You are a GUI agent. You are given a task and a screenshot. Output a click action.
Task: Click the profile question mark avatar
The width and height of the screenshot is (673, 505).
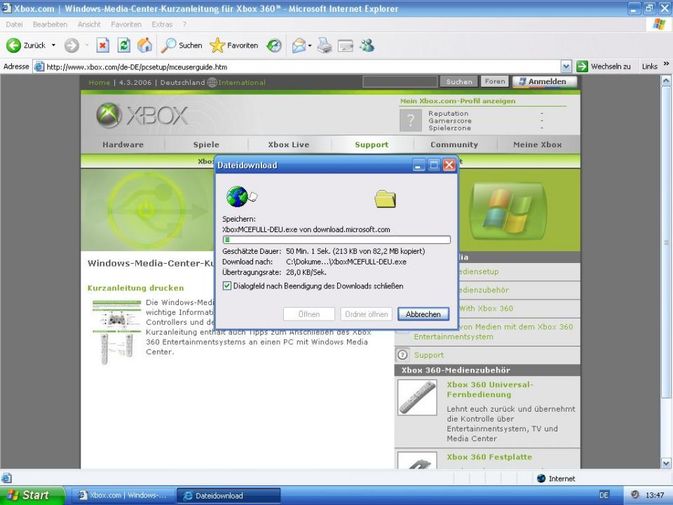(410, 120)
